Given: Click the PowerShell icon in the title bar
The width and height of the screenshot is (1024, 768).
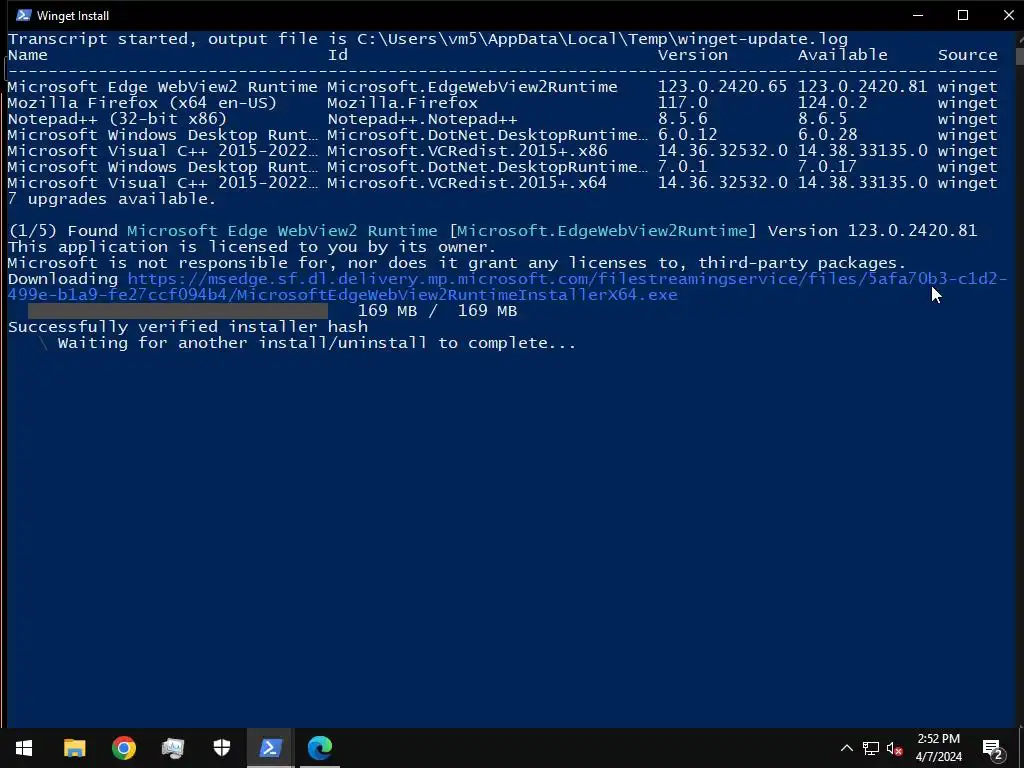Looking at the screenshot, I should click(24, 15).
